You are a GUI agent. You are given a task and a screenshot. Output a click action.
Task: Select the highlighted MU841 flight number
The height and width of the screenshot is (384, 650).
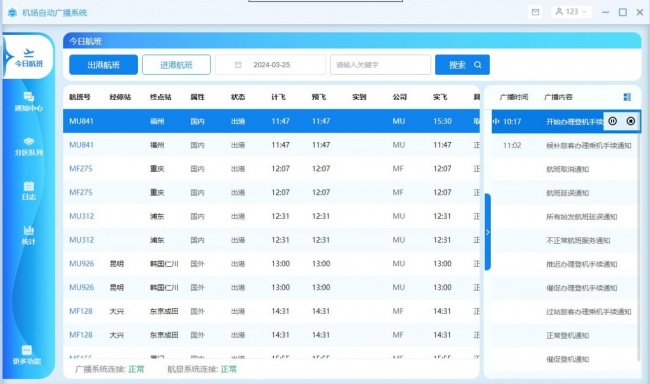81,121
